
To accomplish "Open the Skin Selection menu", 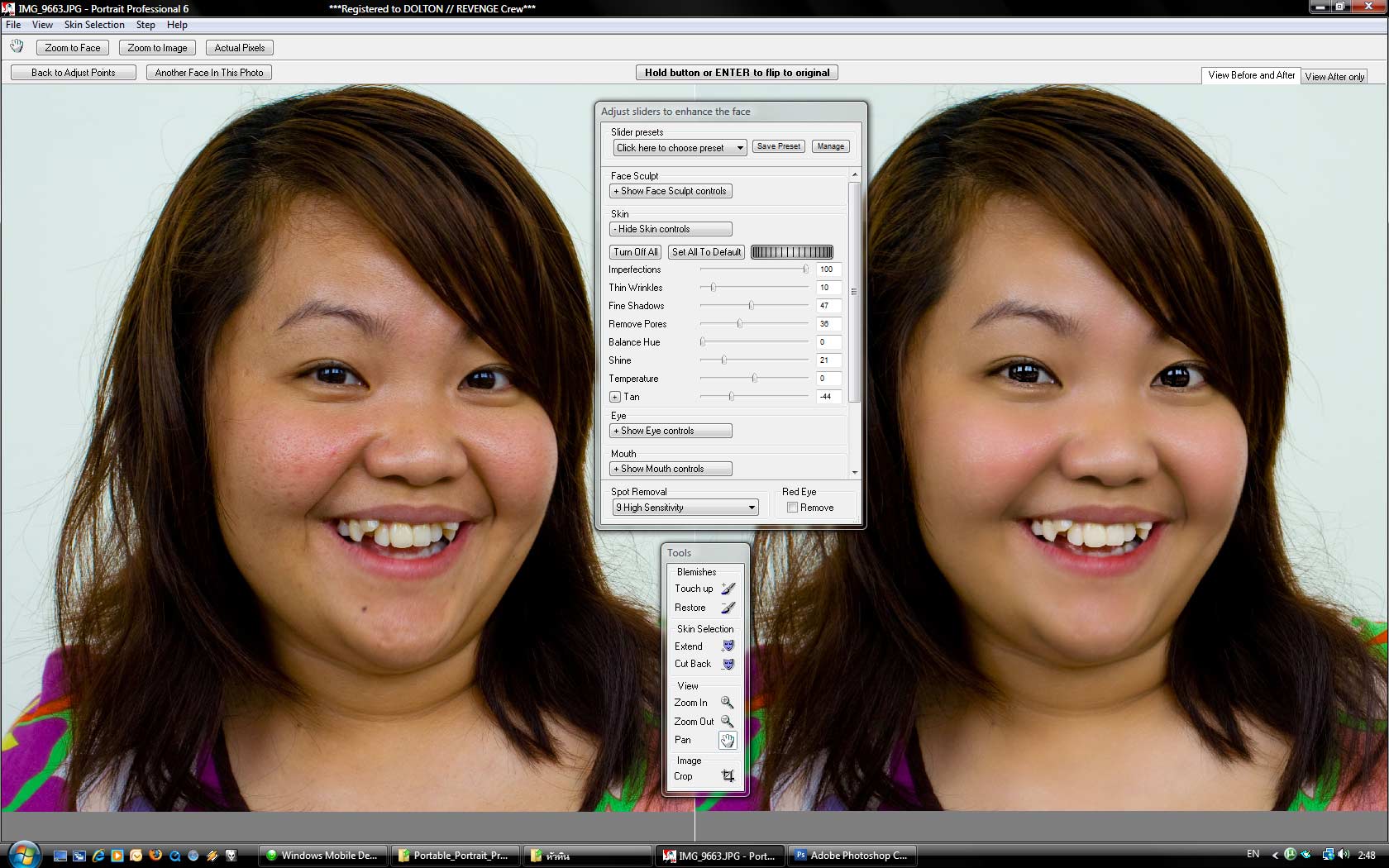I will [x=94, y=25].
